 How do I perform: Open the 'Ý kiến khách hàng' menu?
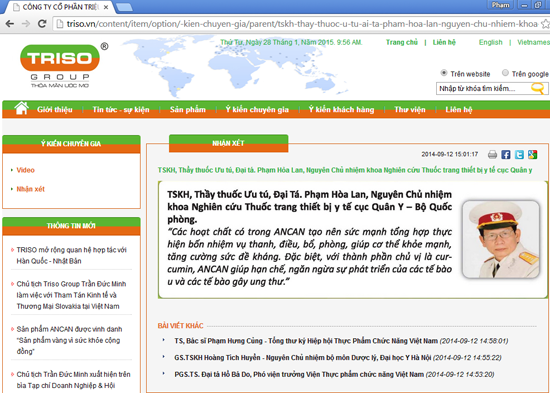point(341,109)
